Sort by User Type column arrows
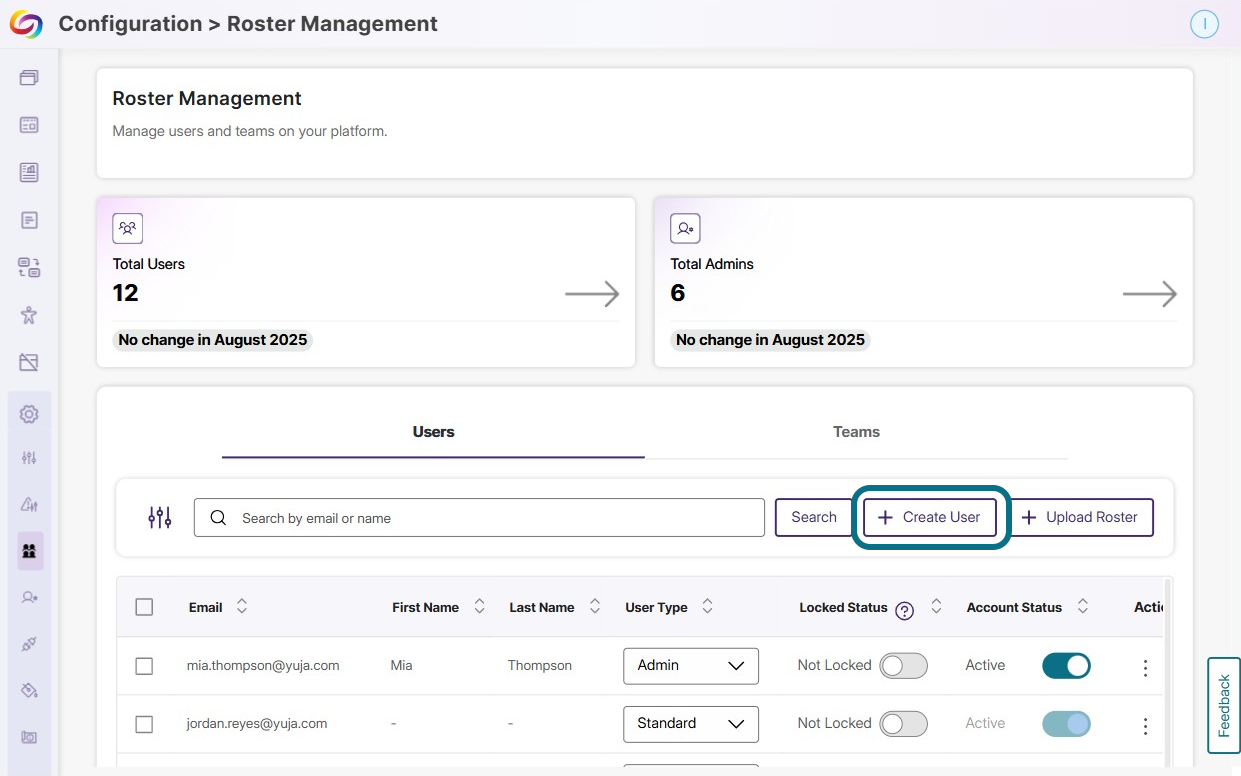1241x776 pixels. (x=707, y=607)
